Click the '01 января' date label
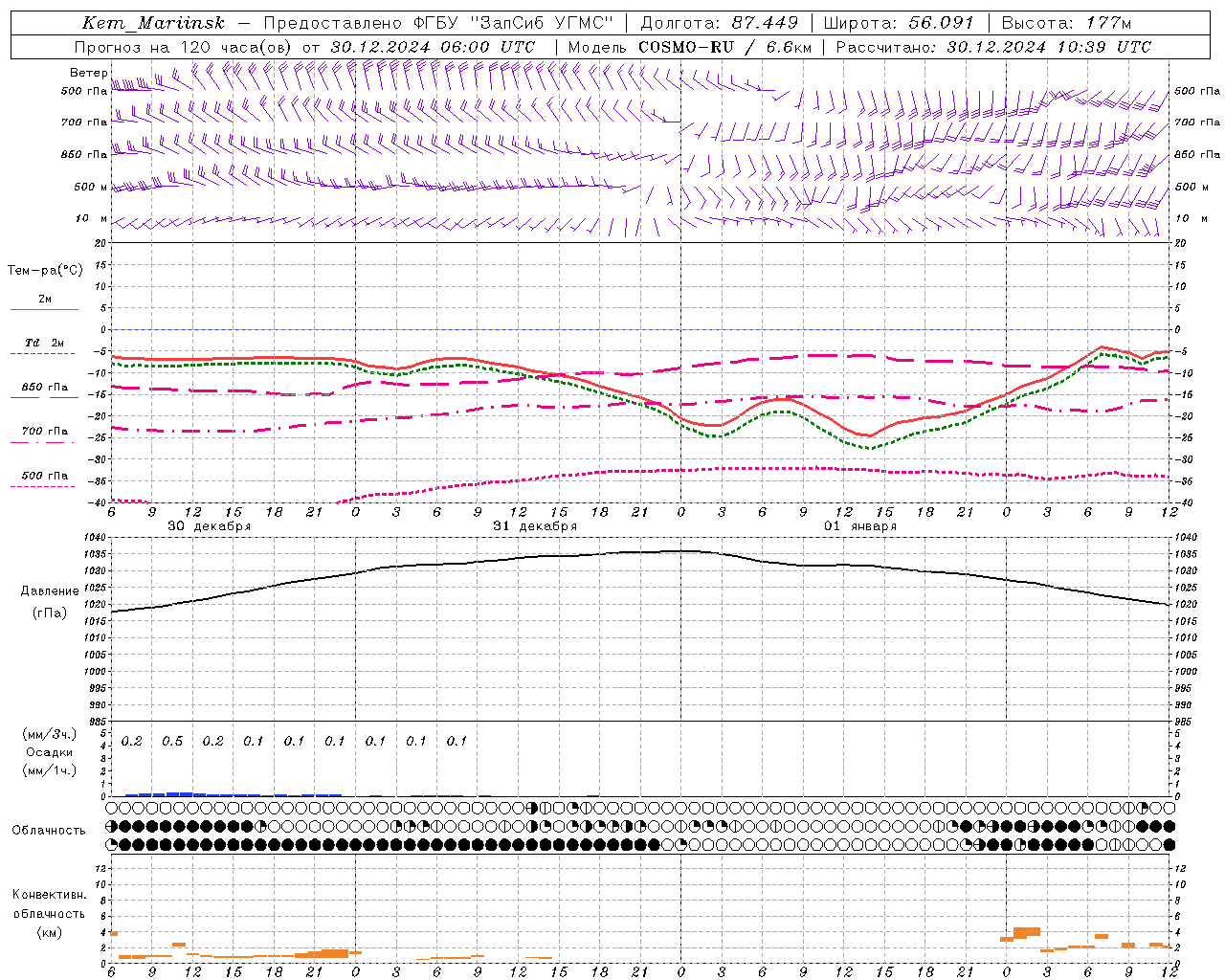The image size is (1225, 980). (860, 526)
